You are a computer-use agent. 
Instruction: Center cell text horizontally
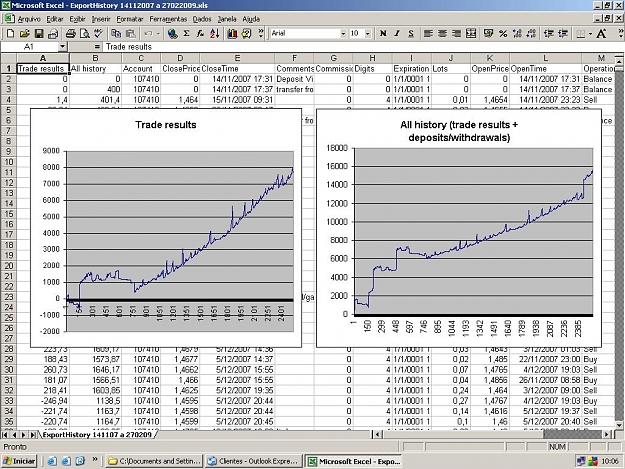tap(442, 33)
